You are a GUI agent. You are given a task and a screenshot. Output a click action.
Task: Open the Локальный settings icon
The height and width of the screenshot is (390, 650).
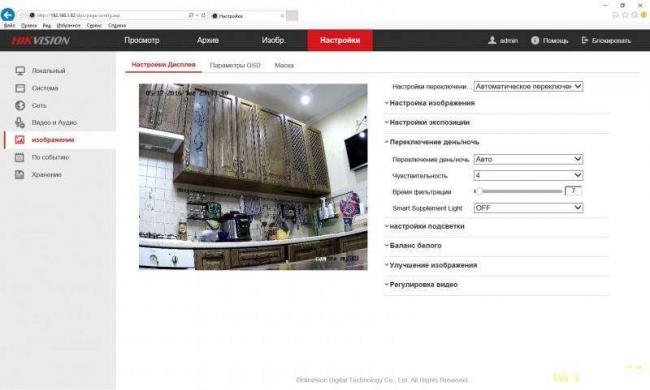pos(20,71)
